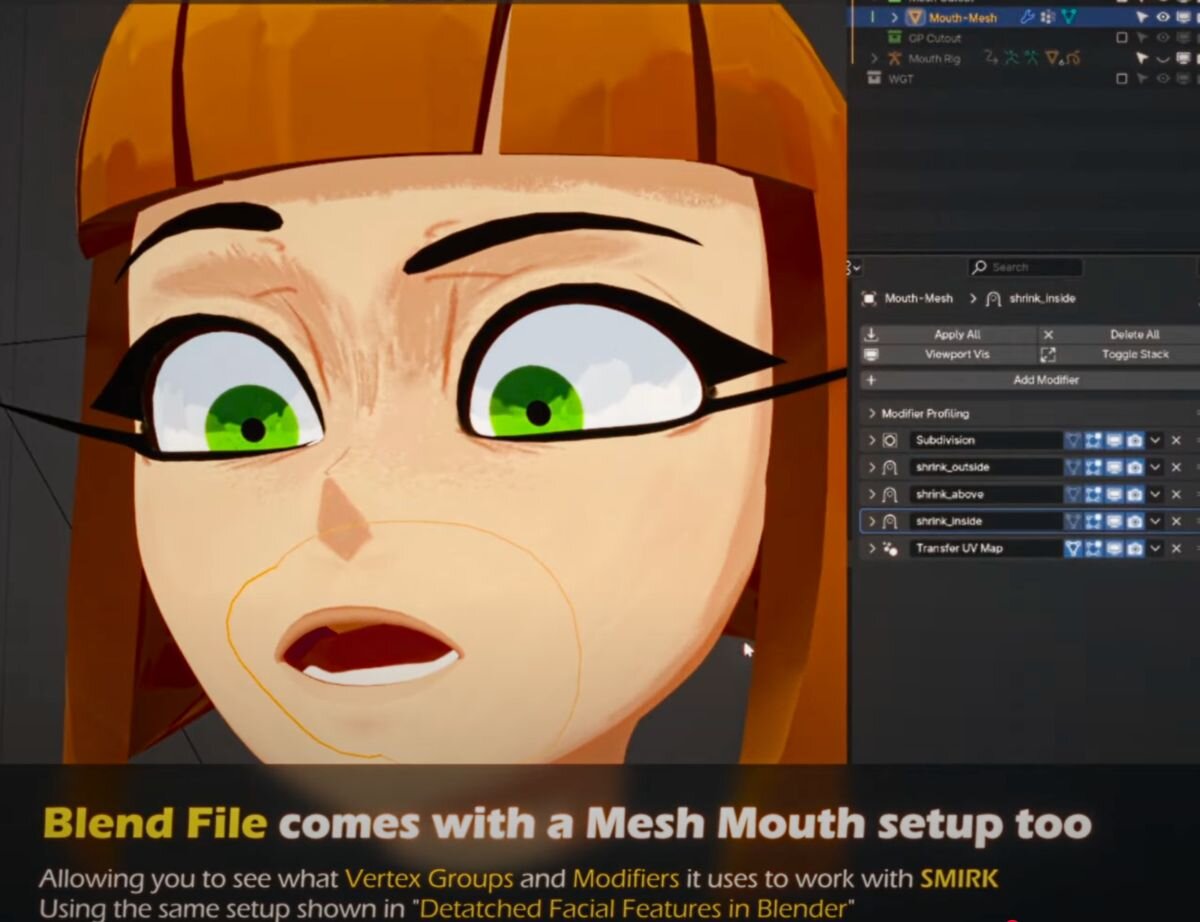Select the WGT row in the outliner

coord(1024,78)
